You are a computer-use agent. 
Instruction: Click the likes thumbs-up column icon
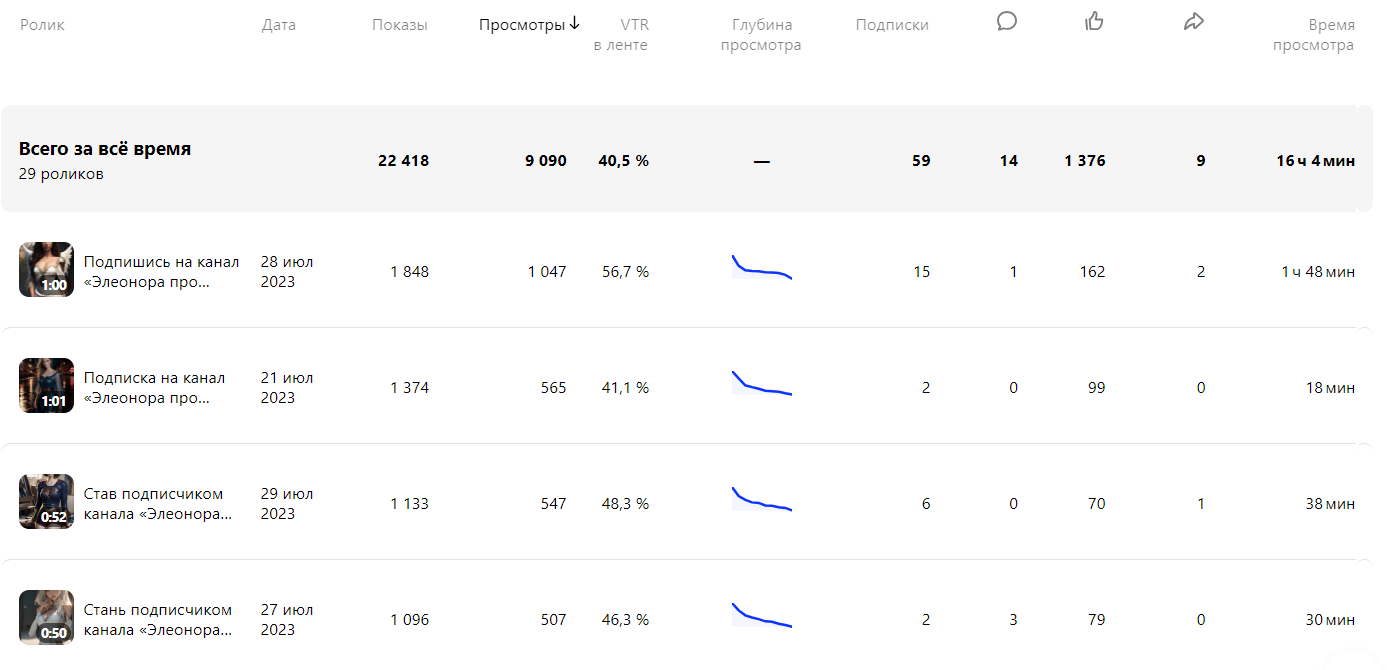pyautogui.click(x=1094, y=21)
